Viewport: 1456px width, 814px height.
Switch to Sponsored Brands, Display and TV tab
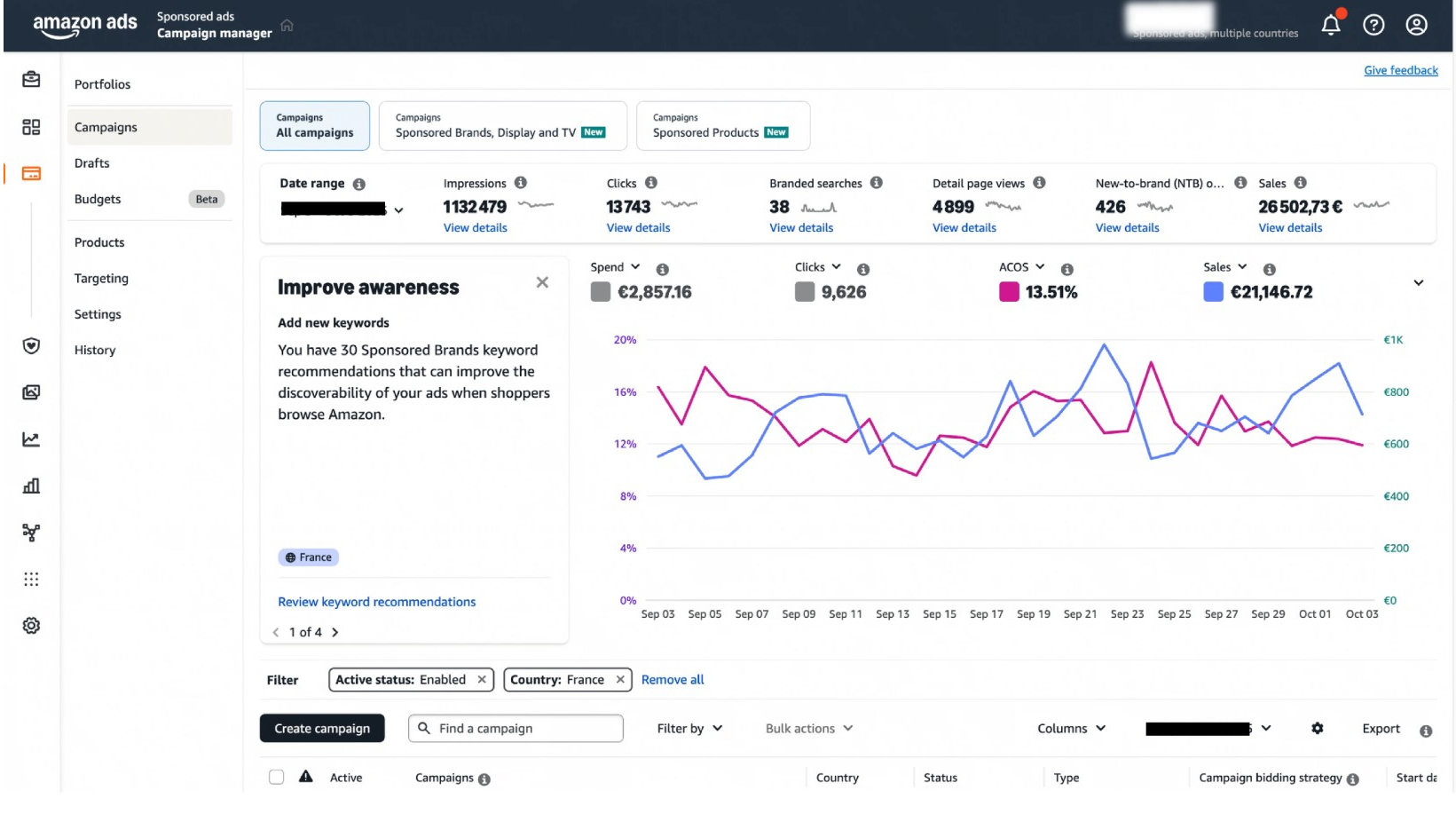[x=502, y=126]
